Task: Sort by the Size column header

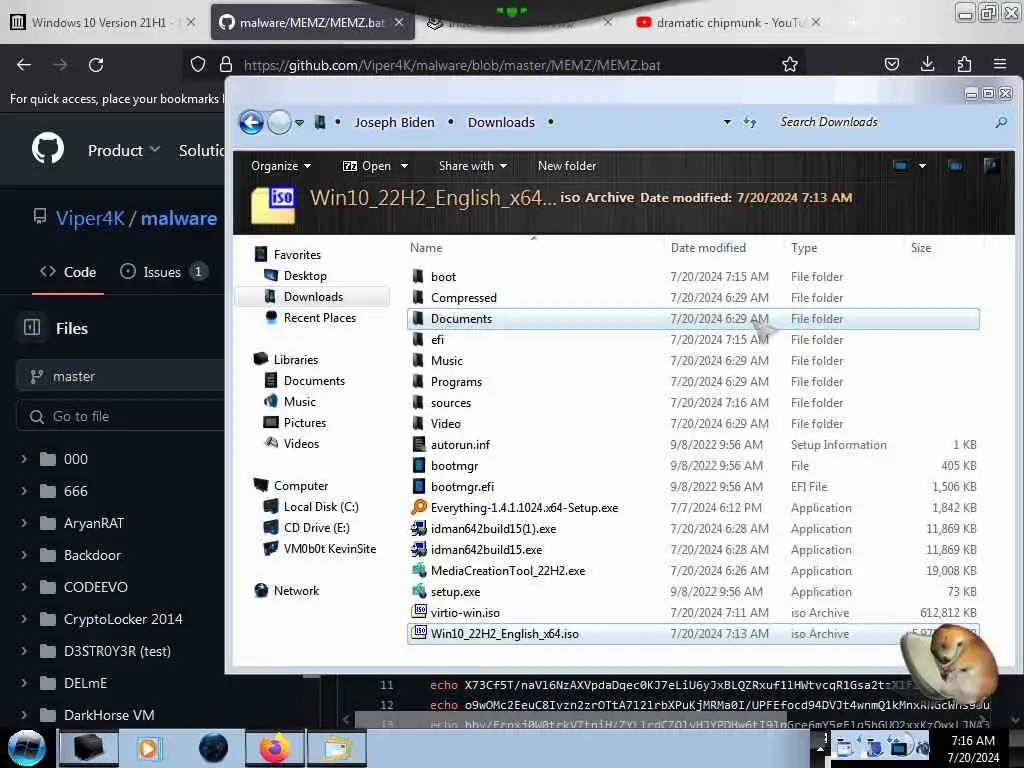Action: pos(921,248)
